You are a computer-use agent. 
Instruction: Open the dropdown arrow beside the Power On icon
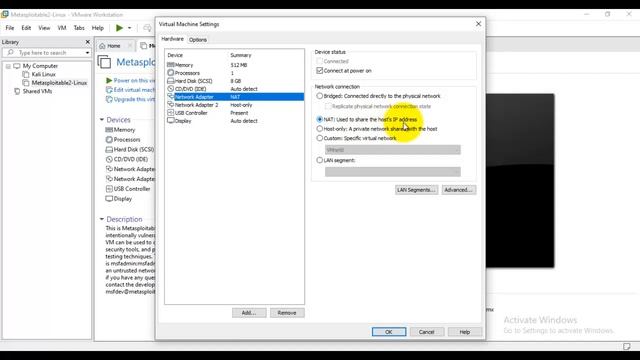point(129,28)
